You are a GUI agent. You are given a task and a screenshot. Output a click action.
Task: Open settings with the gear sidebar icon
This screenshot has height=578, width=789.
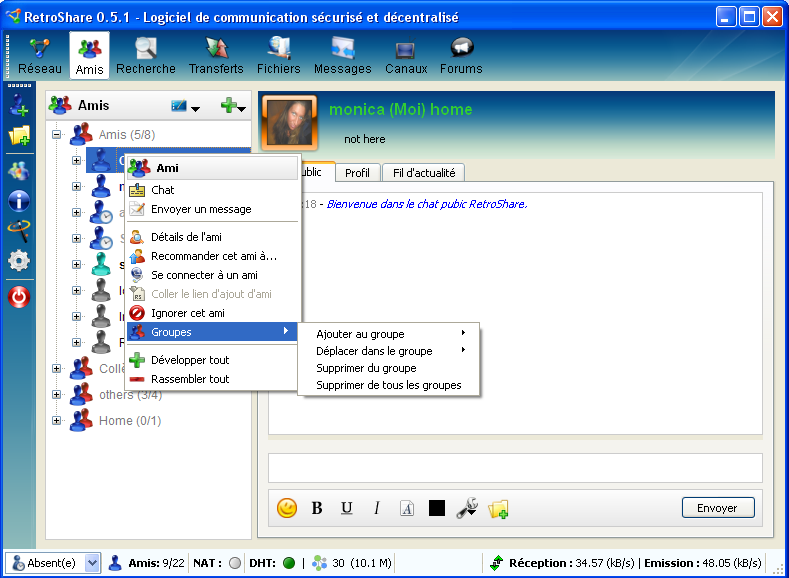pyautogui.click(x=19, y=261)
